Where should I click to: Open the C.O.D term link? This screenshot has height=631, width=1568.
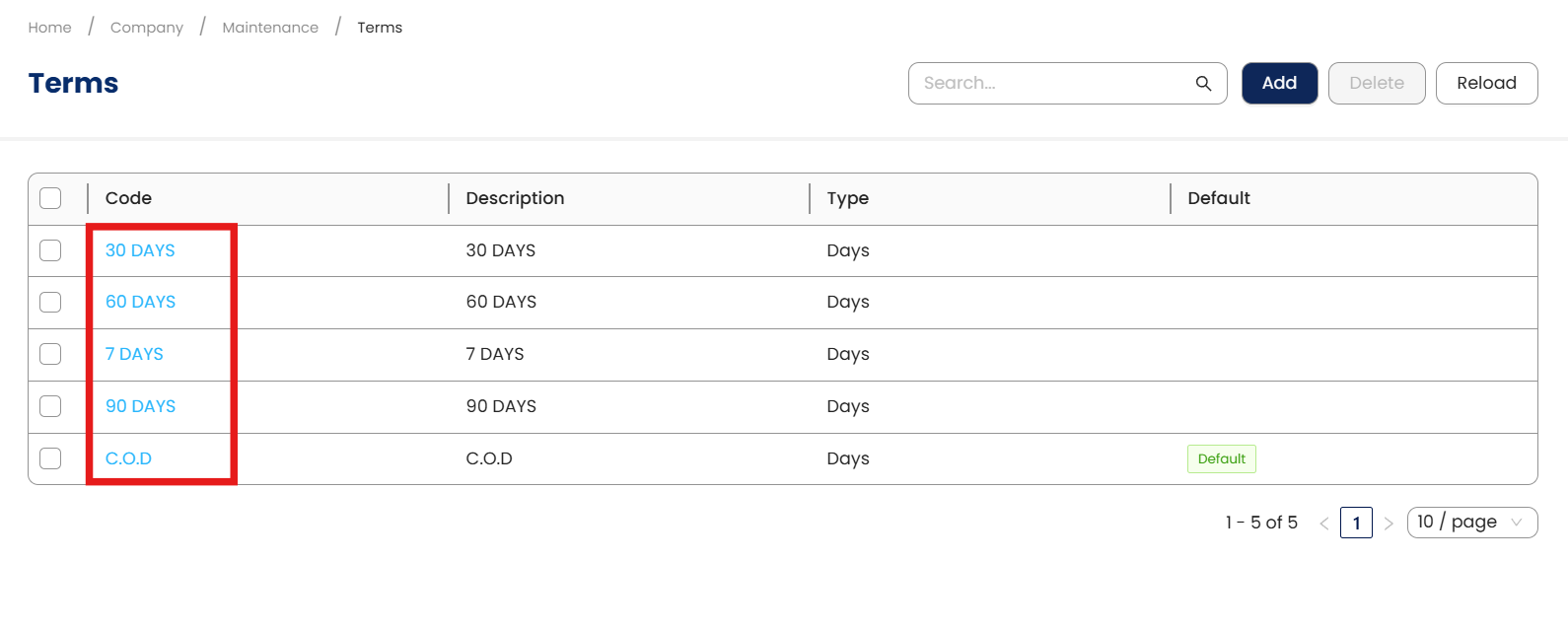(x=129, y=458)
